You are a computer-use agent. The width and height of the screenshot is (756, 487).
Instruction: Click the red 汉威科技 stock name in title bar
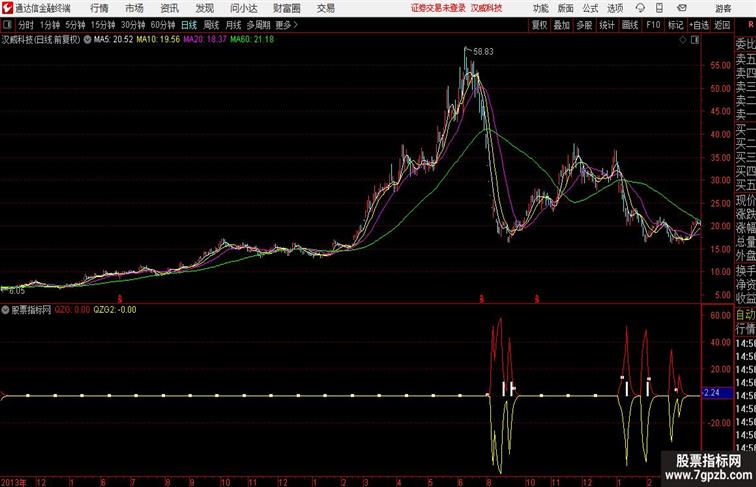486,8
